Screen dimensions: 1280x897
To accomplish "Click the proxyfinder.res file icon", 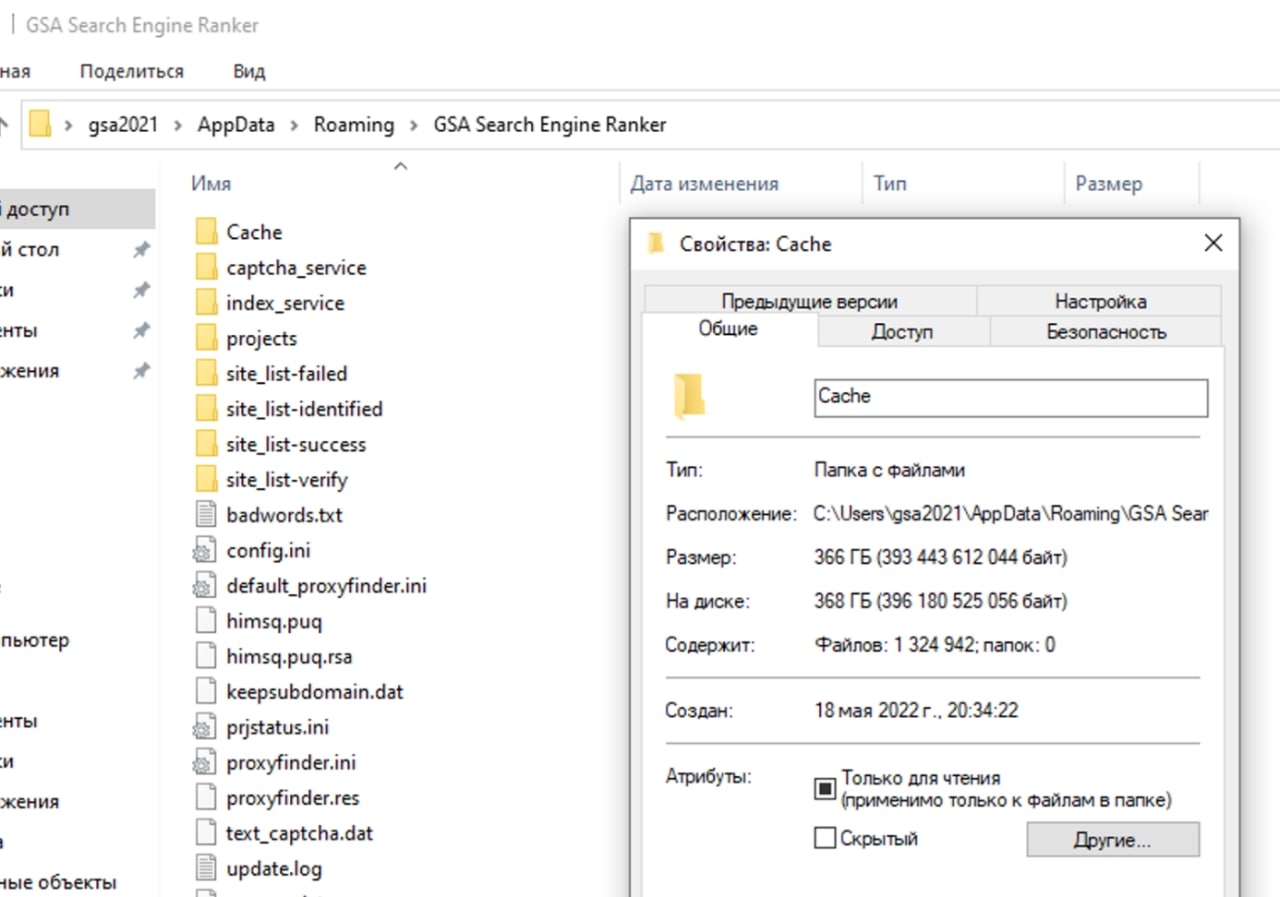I will pos(206,798).
